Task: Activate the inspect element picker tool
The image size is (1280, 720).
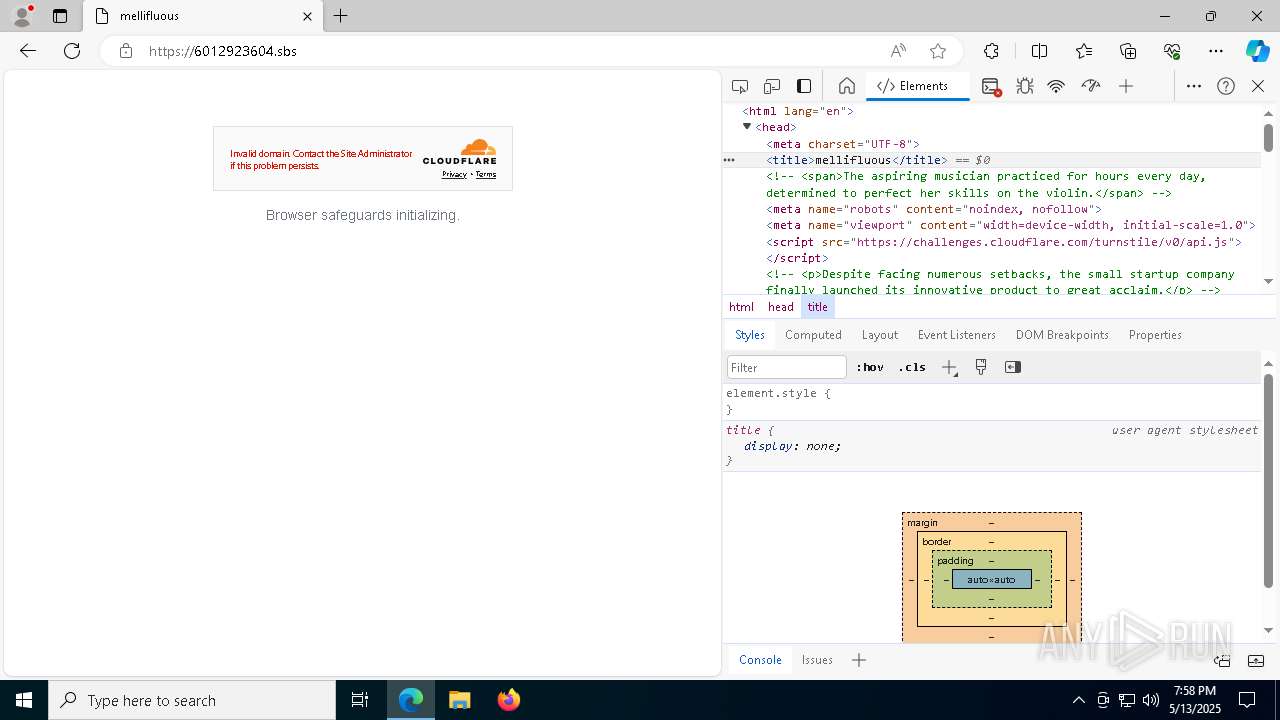Action: [740, 86]
